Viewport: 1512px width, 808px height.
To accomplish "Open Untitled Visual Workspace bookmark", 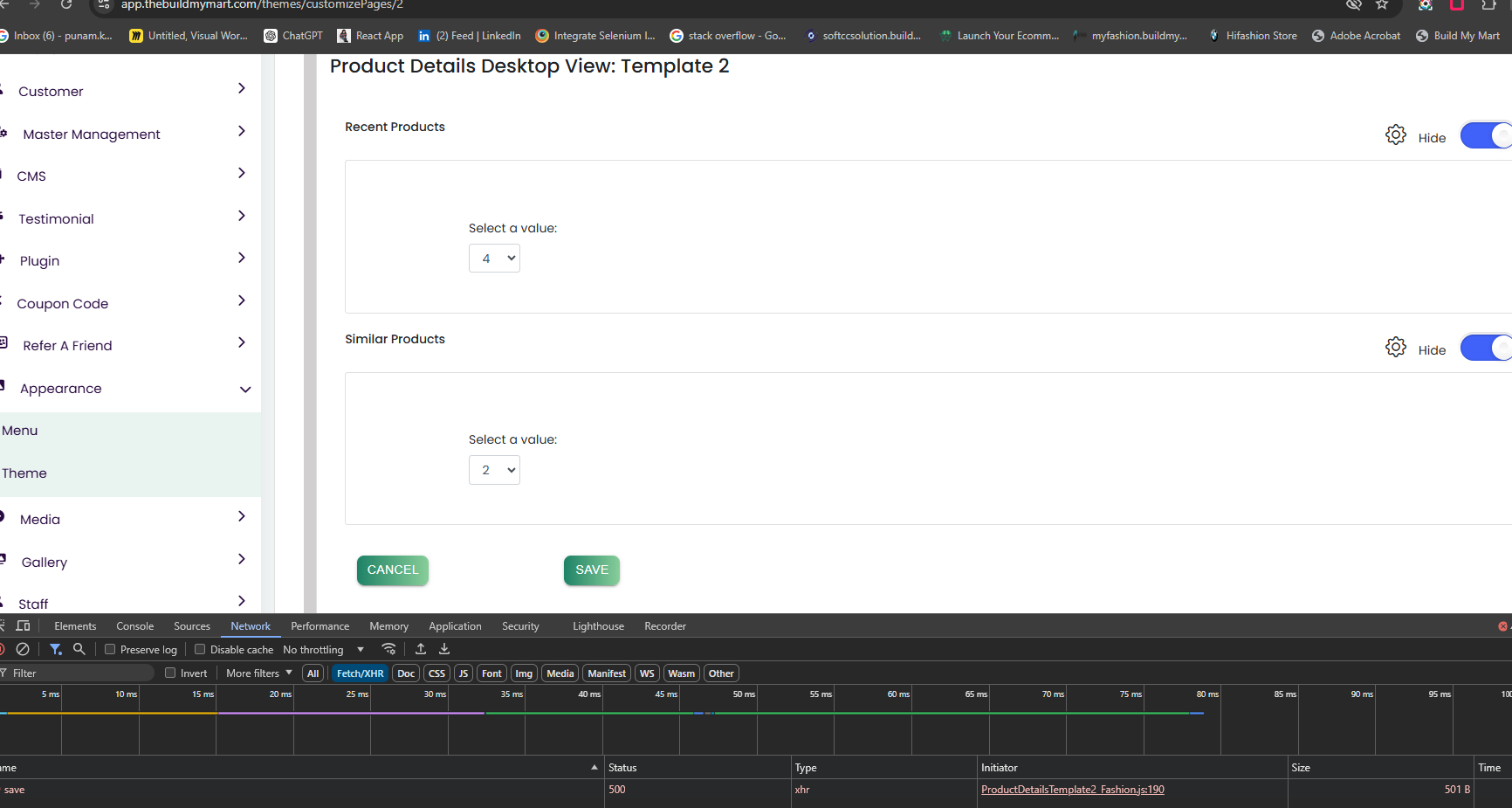I will [x=189, y=36].
